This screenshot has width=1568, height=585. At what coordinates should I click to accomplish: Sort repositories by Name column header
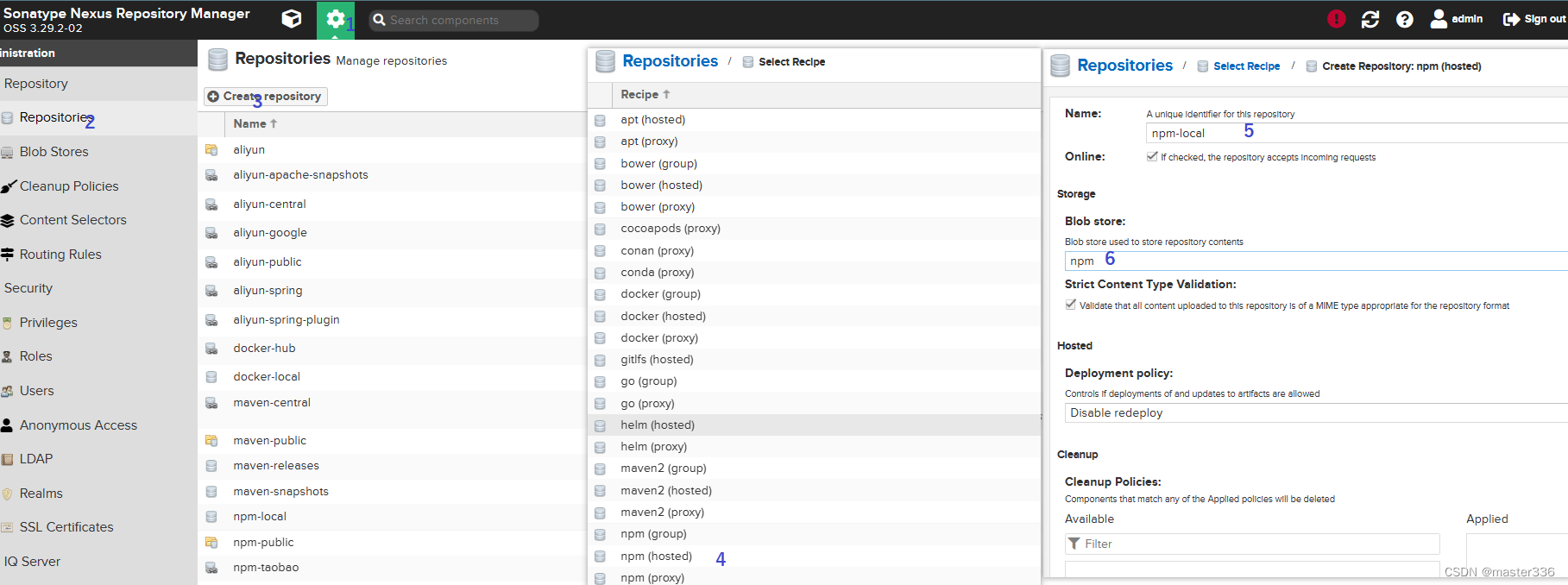click(255, 123)
